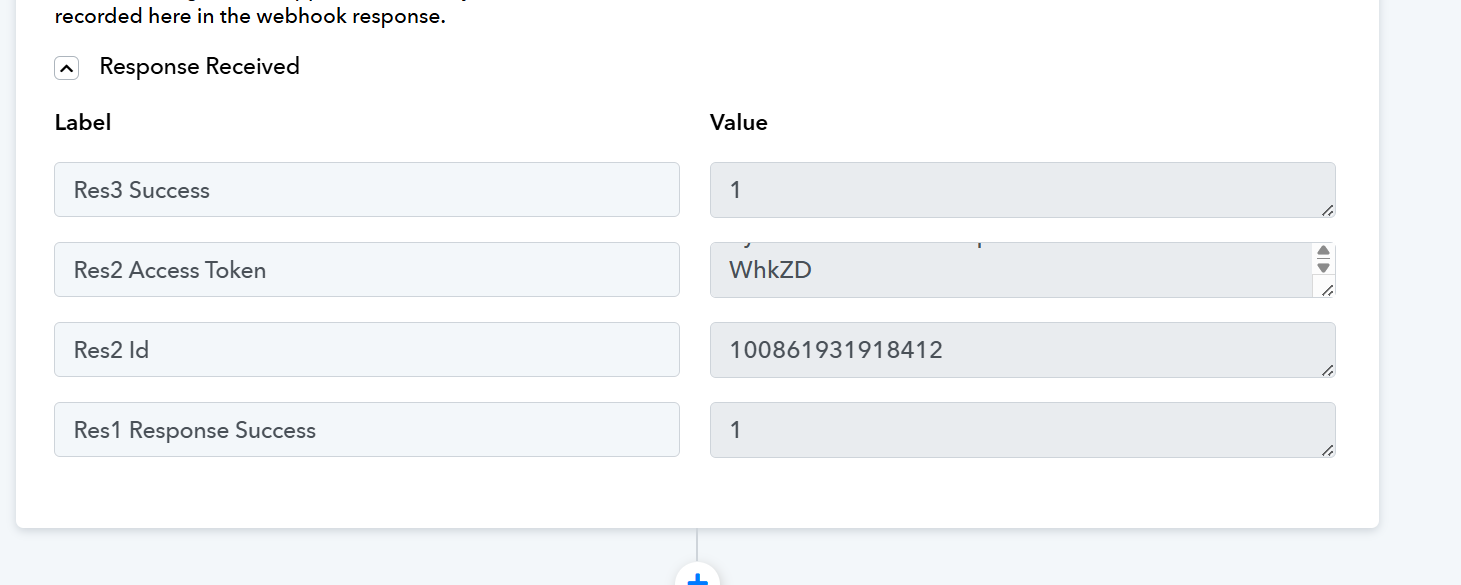Click the Res1 Response Success value box

pos(1023,430)
